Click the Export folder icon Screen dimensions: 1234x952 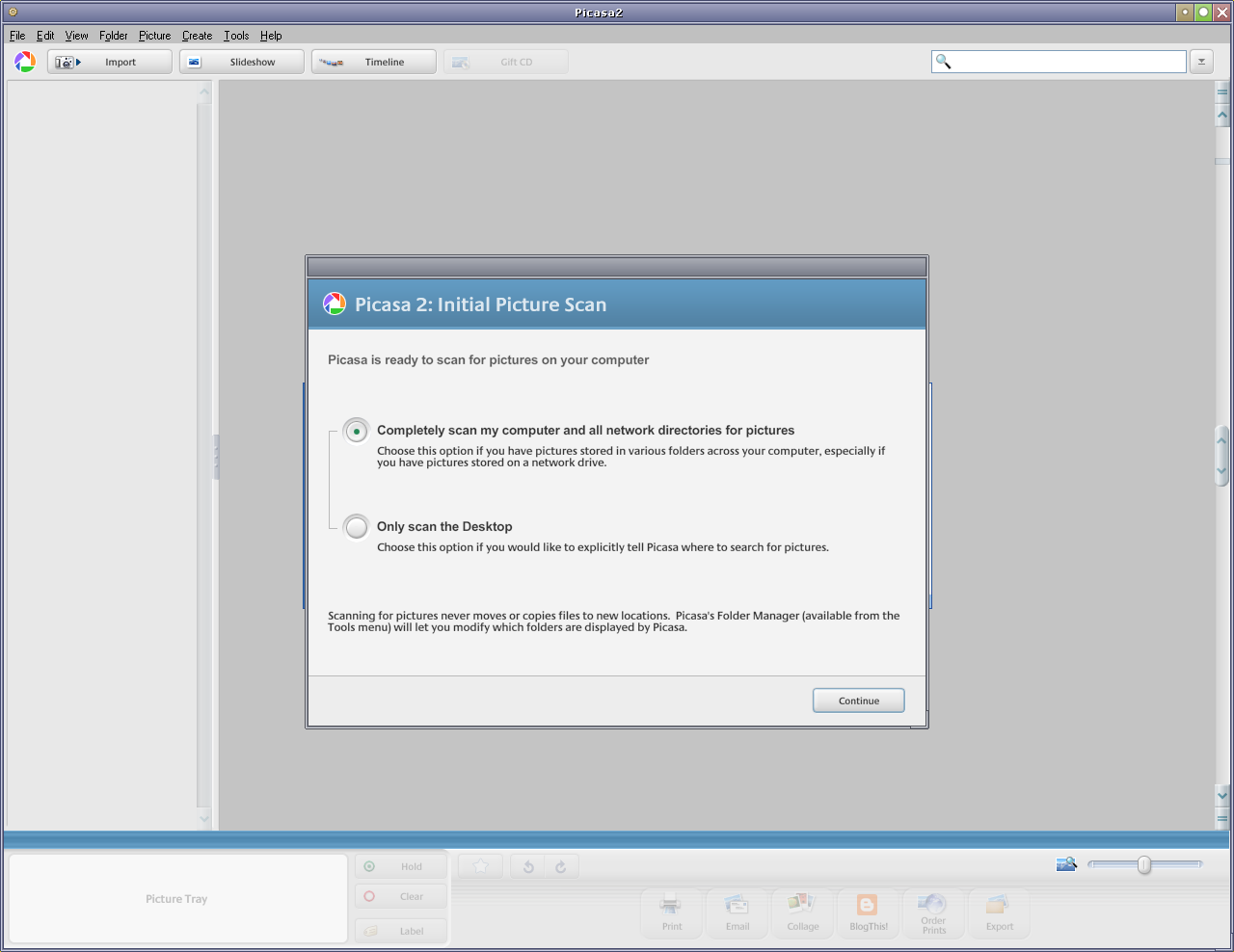coord(998,905)
